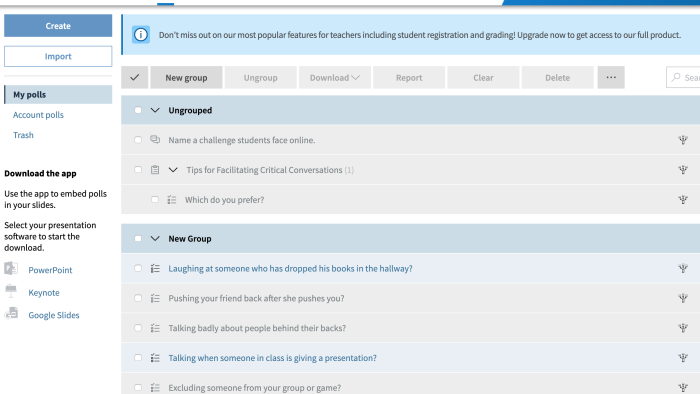Click the multiple choice icon beside 'Which do you prefer?'
Image resolution: width=700 pixels, height=394 pixels.
coord(172,200)
